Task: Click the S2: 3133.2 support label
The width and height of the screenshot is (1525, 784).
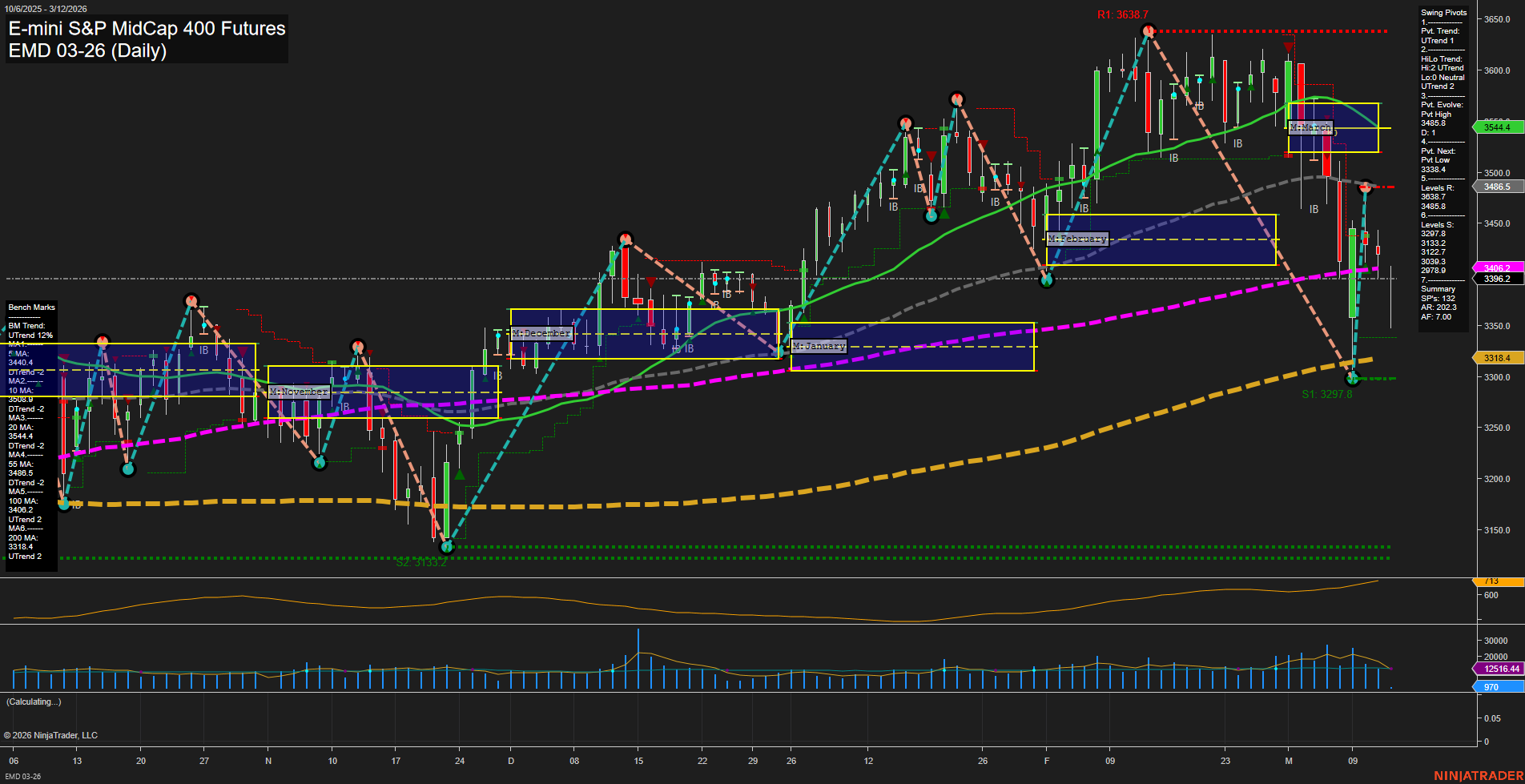Action: (421, 562)
